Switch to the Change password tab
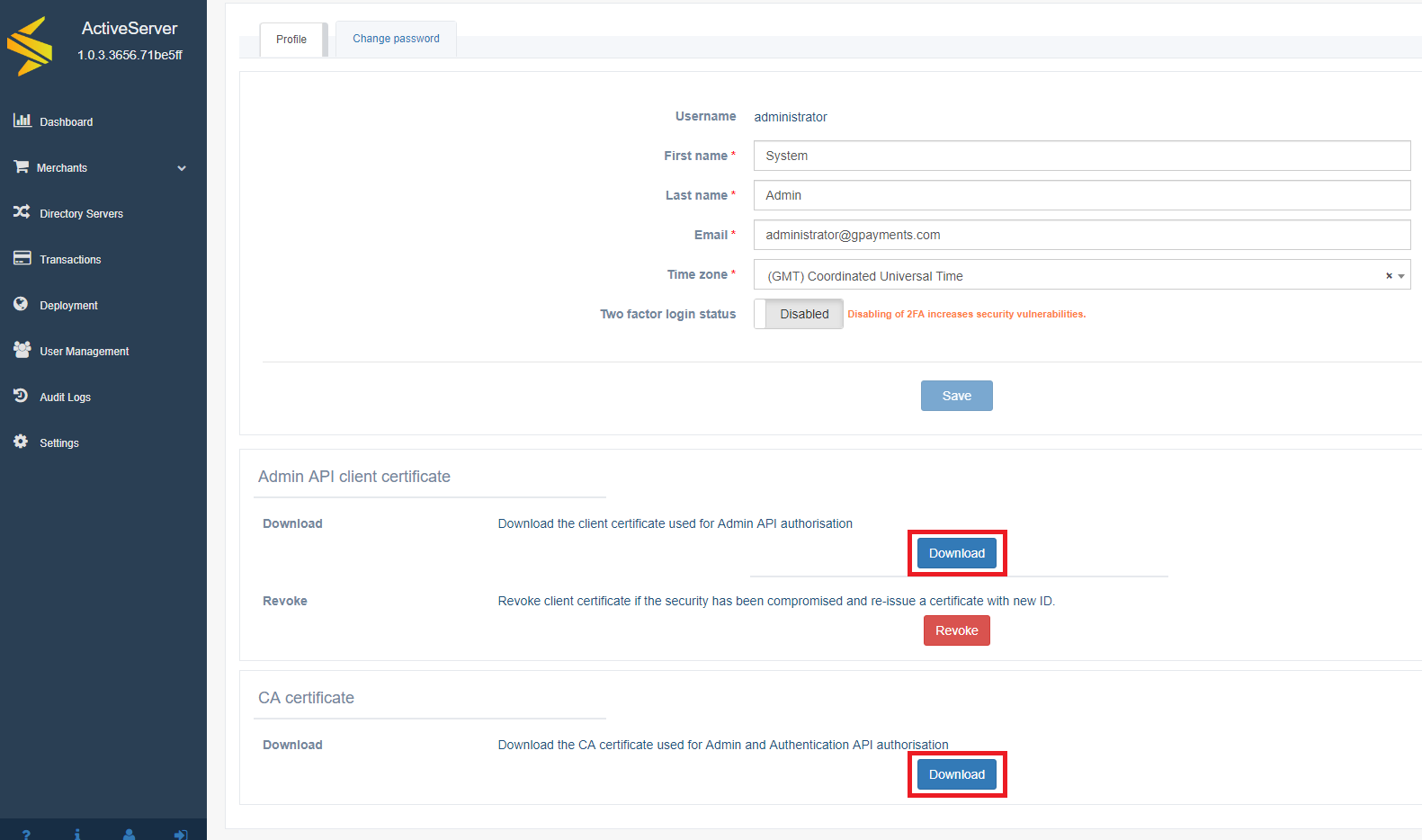 [396, 39]
